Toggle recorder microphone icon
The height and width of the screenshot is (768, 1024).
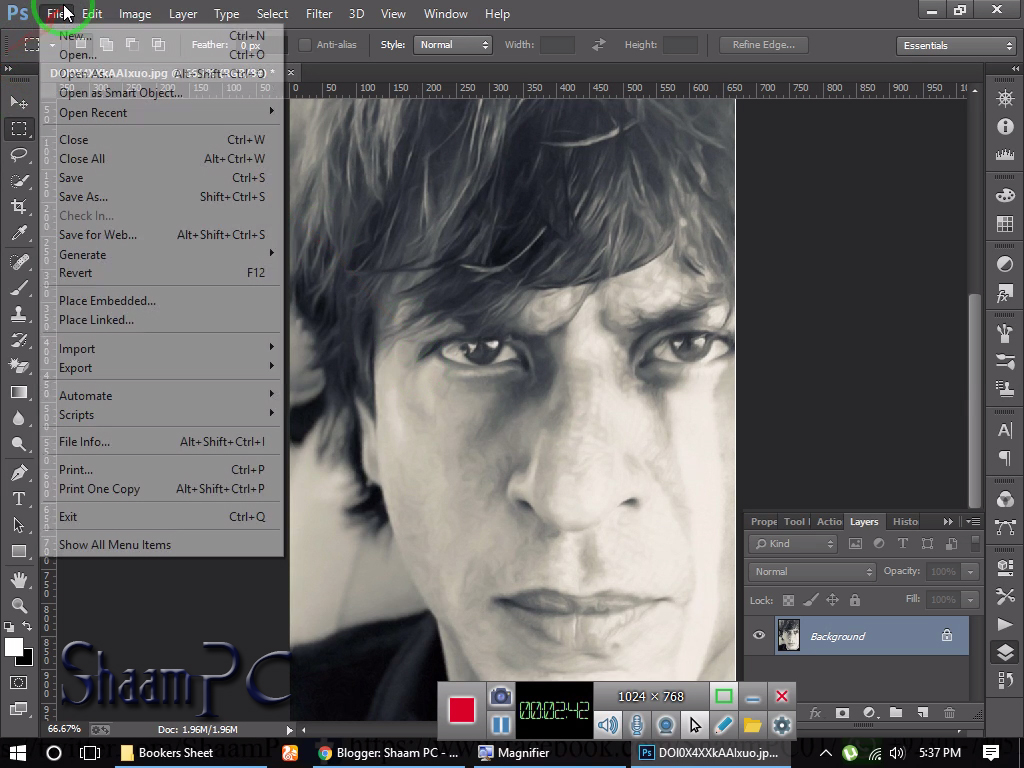click(x=637, y=725)
